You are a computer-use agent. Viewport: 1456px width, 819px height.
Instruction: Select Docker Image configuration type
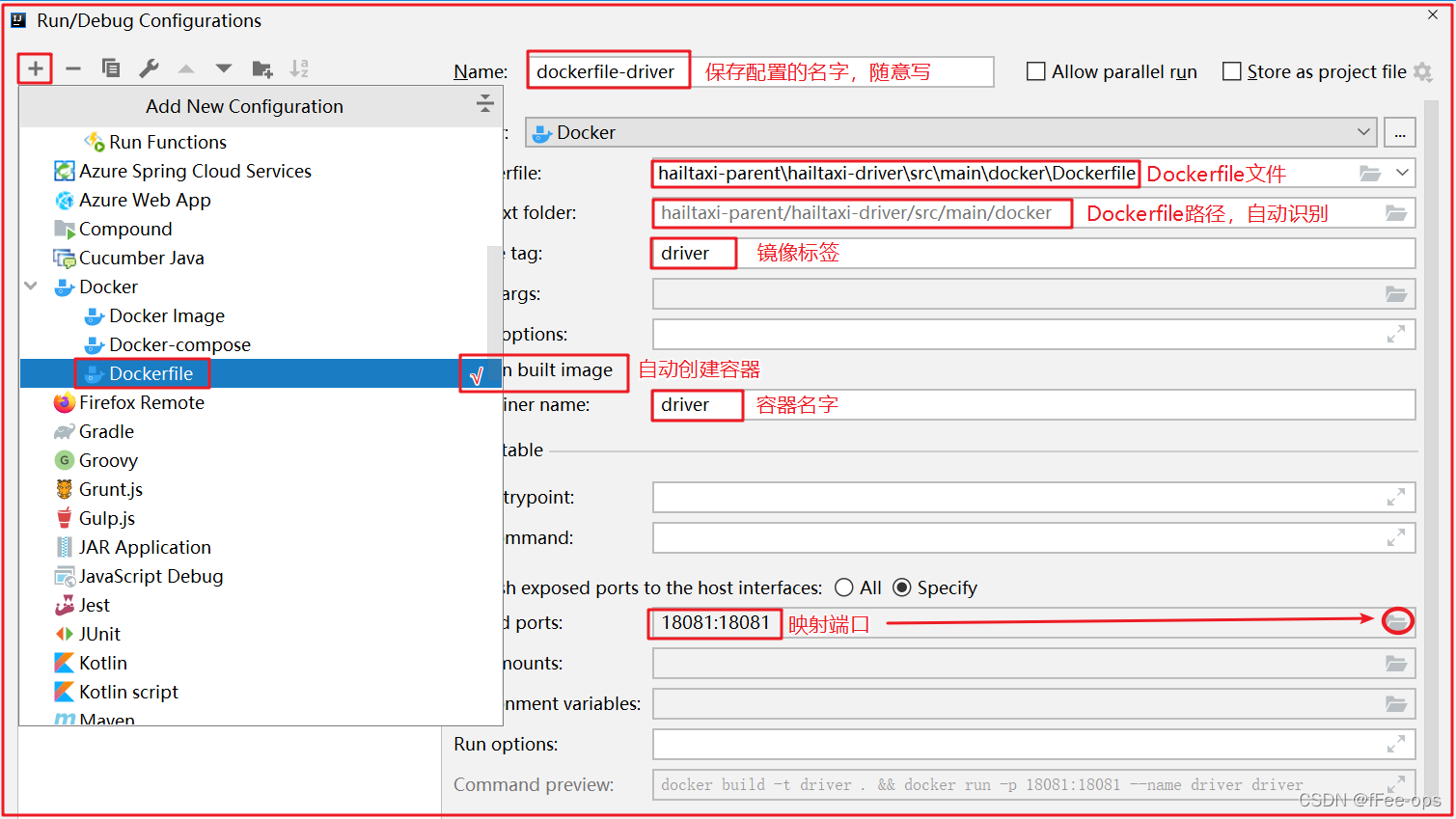[167, 315]
